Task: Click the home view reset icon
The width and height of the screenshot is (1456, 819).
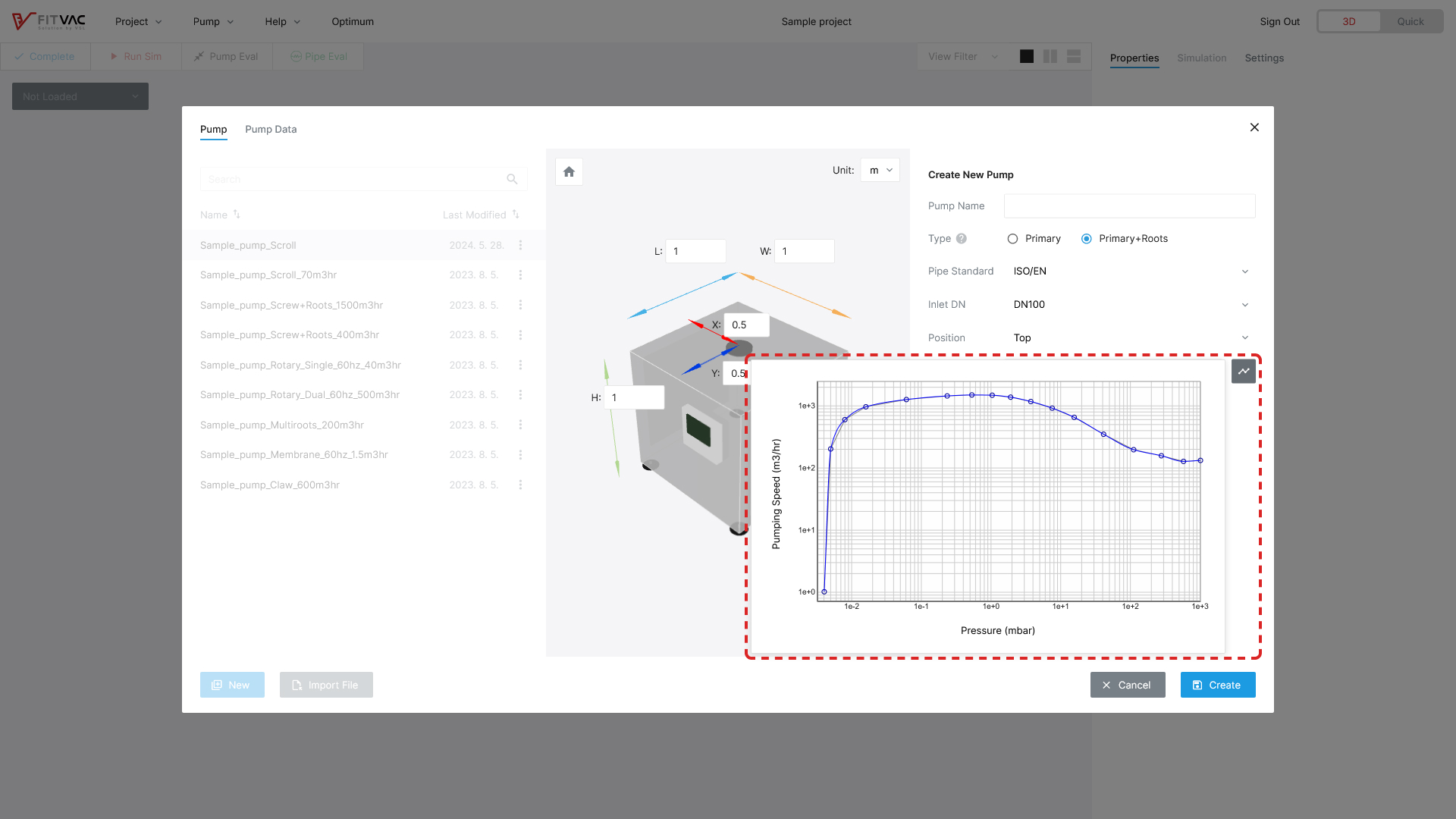Action: (x=569, y=172)
